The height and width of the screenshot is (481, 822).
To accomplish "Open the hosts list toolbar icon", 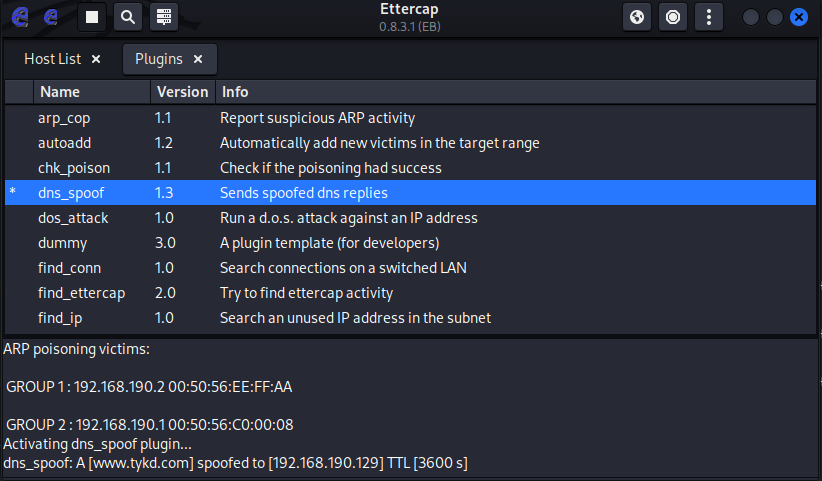I will click(x=164, y=17).
